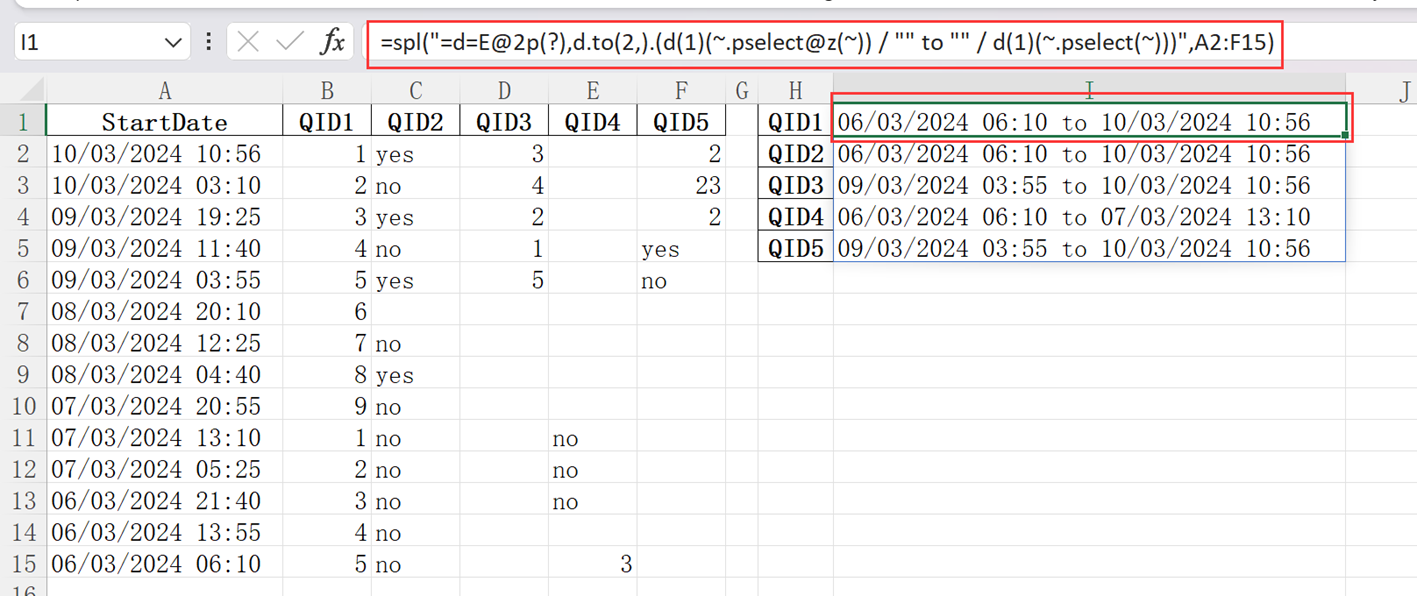The height and width of the screenshot is (596, 1417).
Task: Click the Enter checkmark icon in formula bar
Action: click(x=290, y=42)
